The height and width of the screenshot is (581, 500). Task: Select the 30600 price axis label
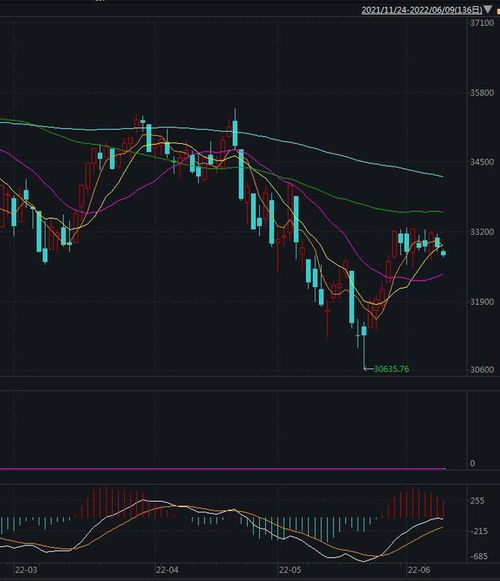(x=482, y=369)
